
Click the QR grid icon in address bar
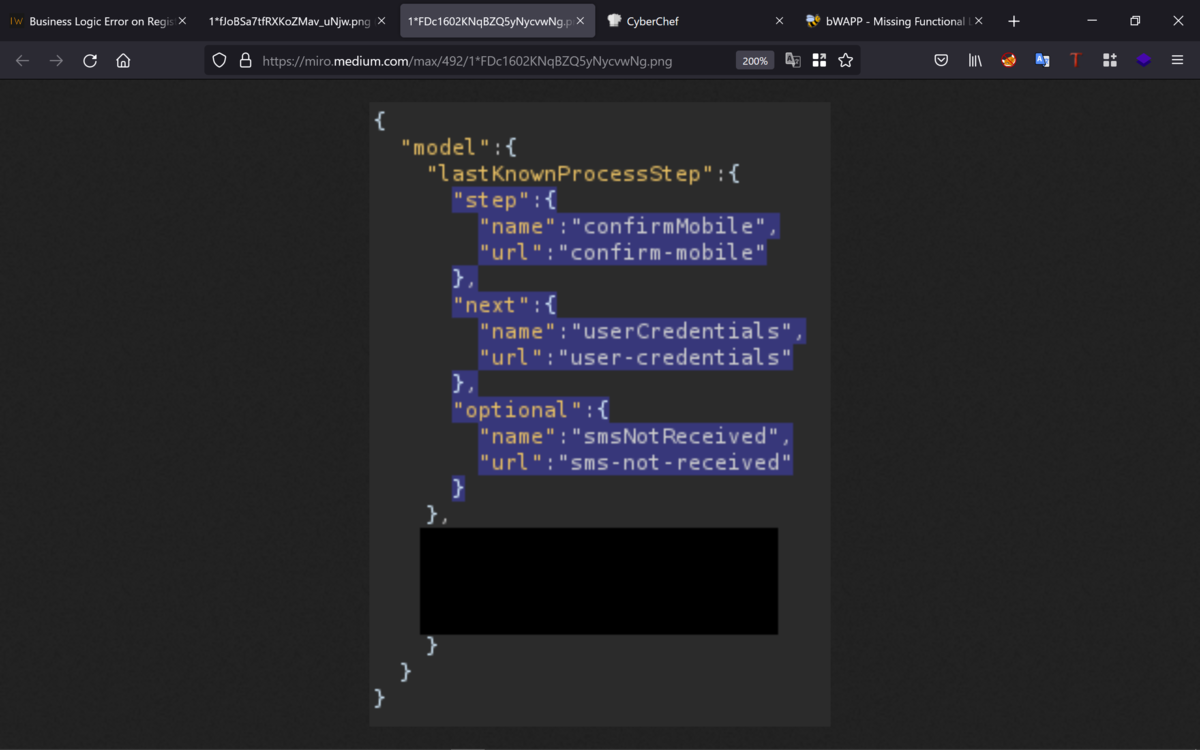pyautogui.click(x=819, y=61)
